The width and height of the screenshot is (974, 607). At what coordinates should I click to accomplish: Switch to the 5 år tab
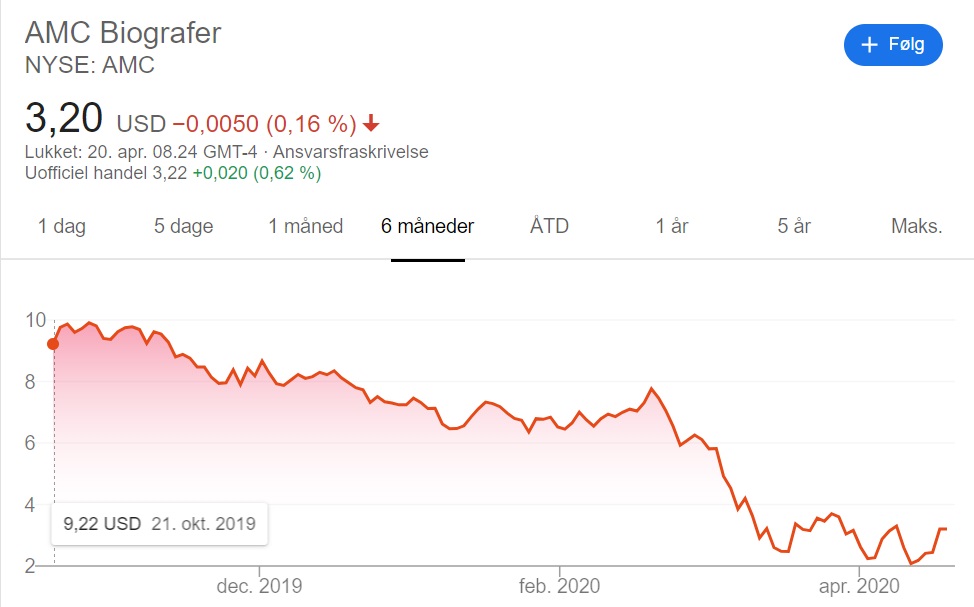tap(794, 226)
